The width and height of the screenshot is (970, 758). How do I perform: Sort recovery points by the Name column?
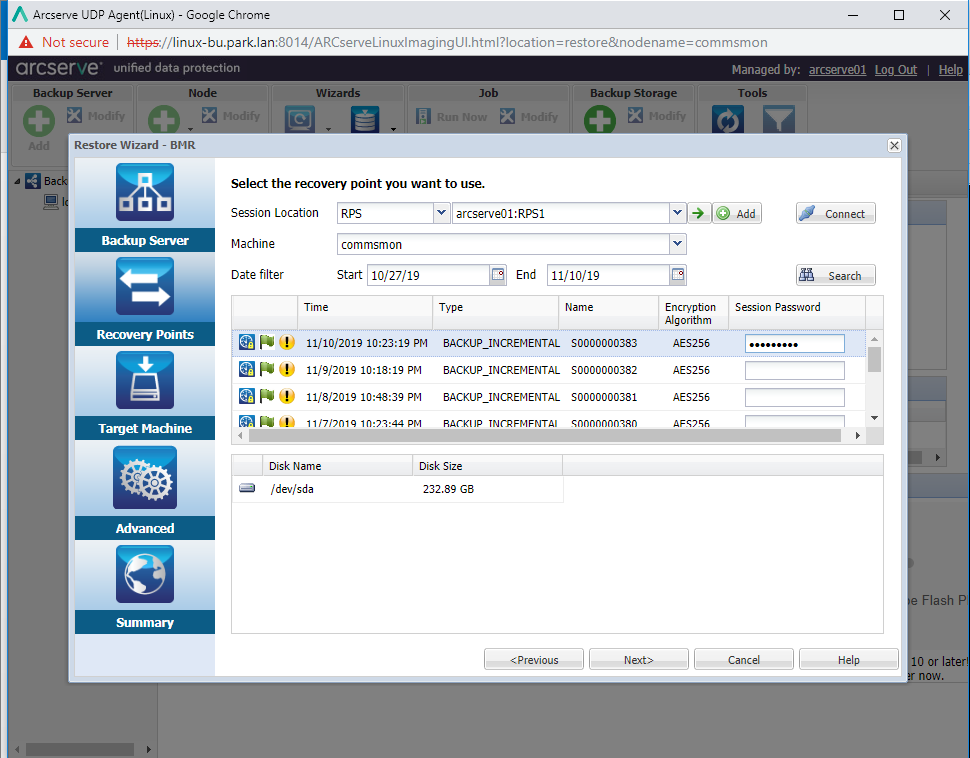pos(609,312)
